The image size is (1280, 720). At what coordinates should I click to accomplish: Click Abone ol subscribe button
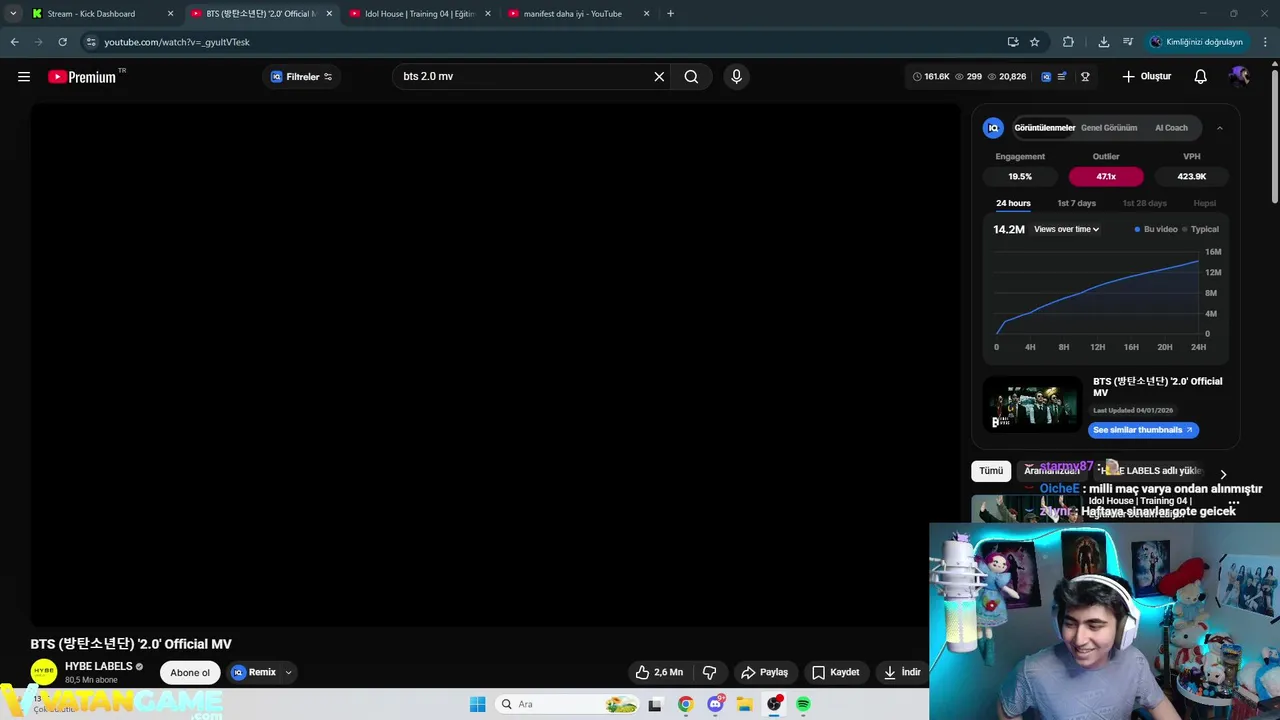(x=190, y=672)
